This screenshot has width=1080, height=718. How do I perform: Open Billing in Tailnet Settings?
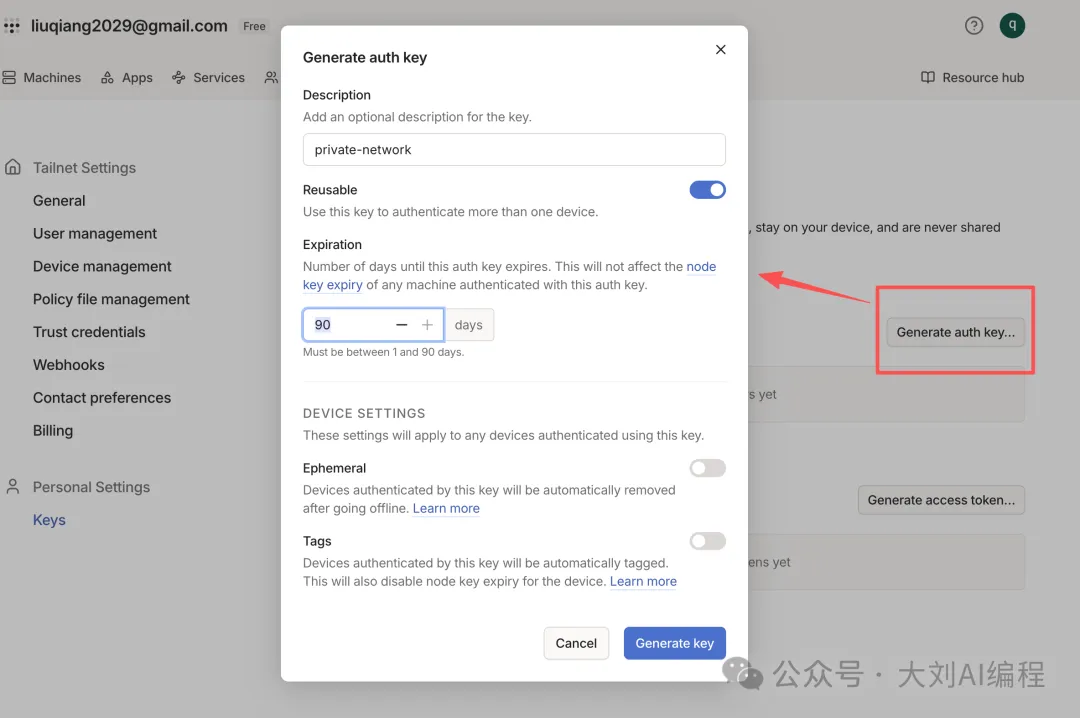click(x=53, y=430)
